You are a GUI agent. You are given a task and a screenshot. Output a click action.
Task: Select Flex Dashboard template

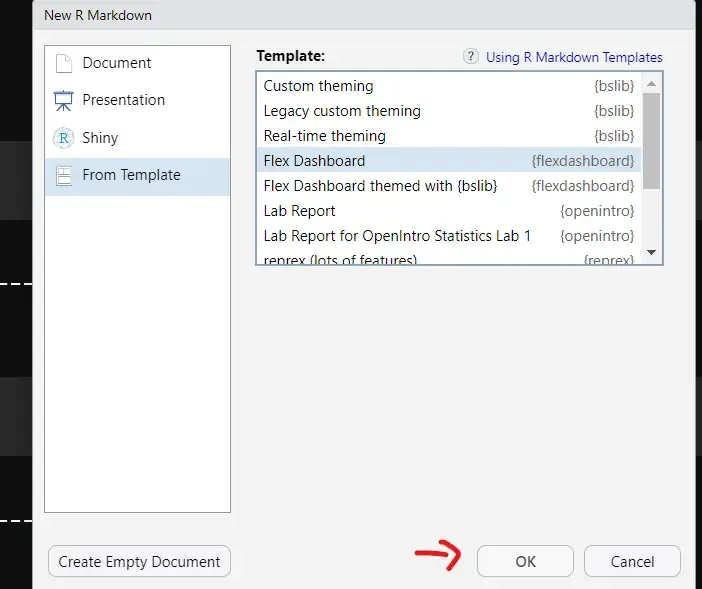pos(314,161)
